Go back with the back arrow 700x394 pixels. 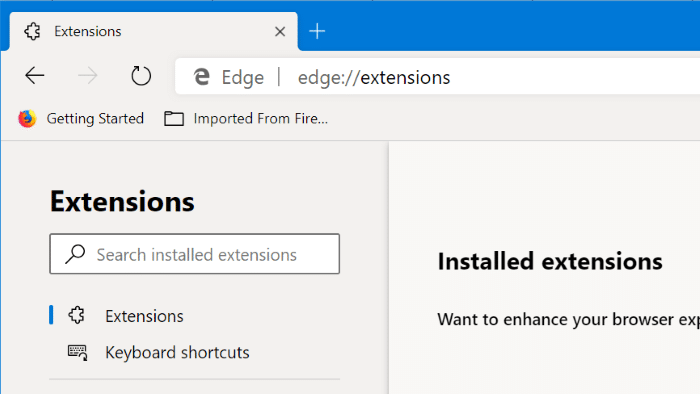point(34,75)
